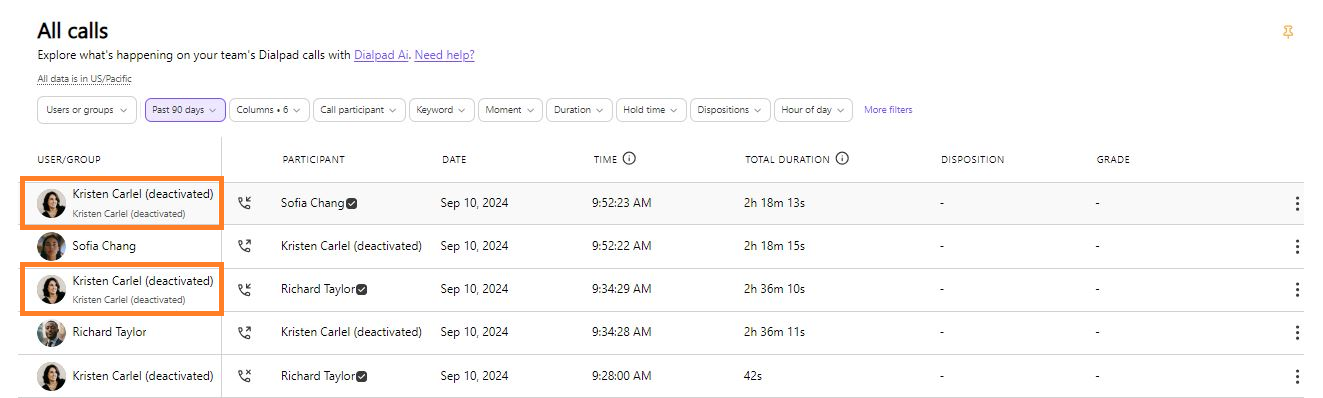Click More filters link

tap(888, 110)
